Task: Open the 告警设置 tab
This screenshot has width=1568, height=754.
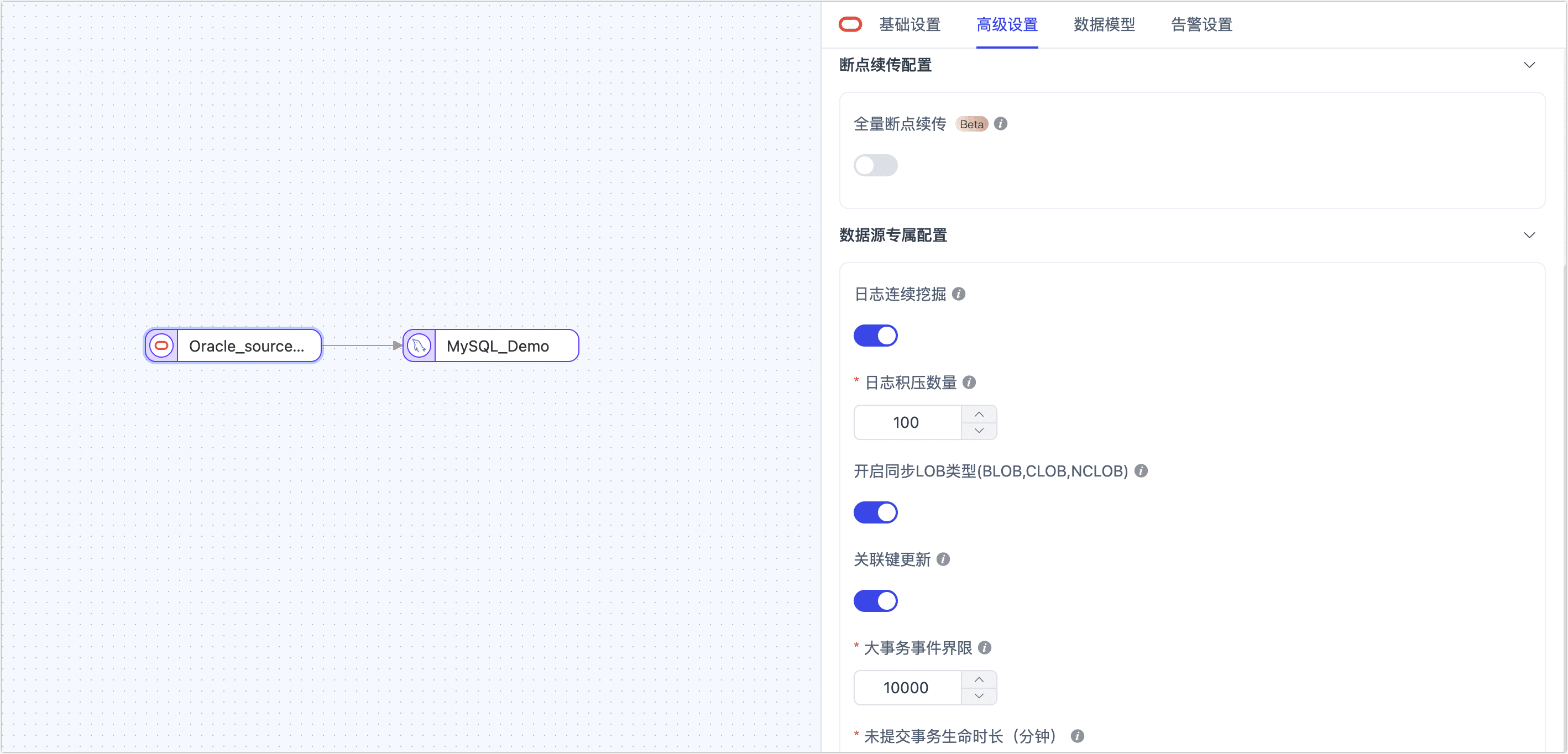Action: point(1200,25)
